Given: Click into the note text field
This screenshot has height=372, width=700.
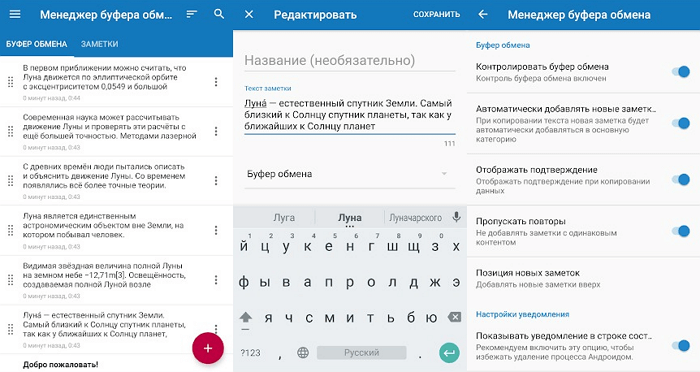Looking at the screenshot, I should [350, 115].
